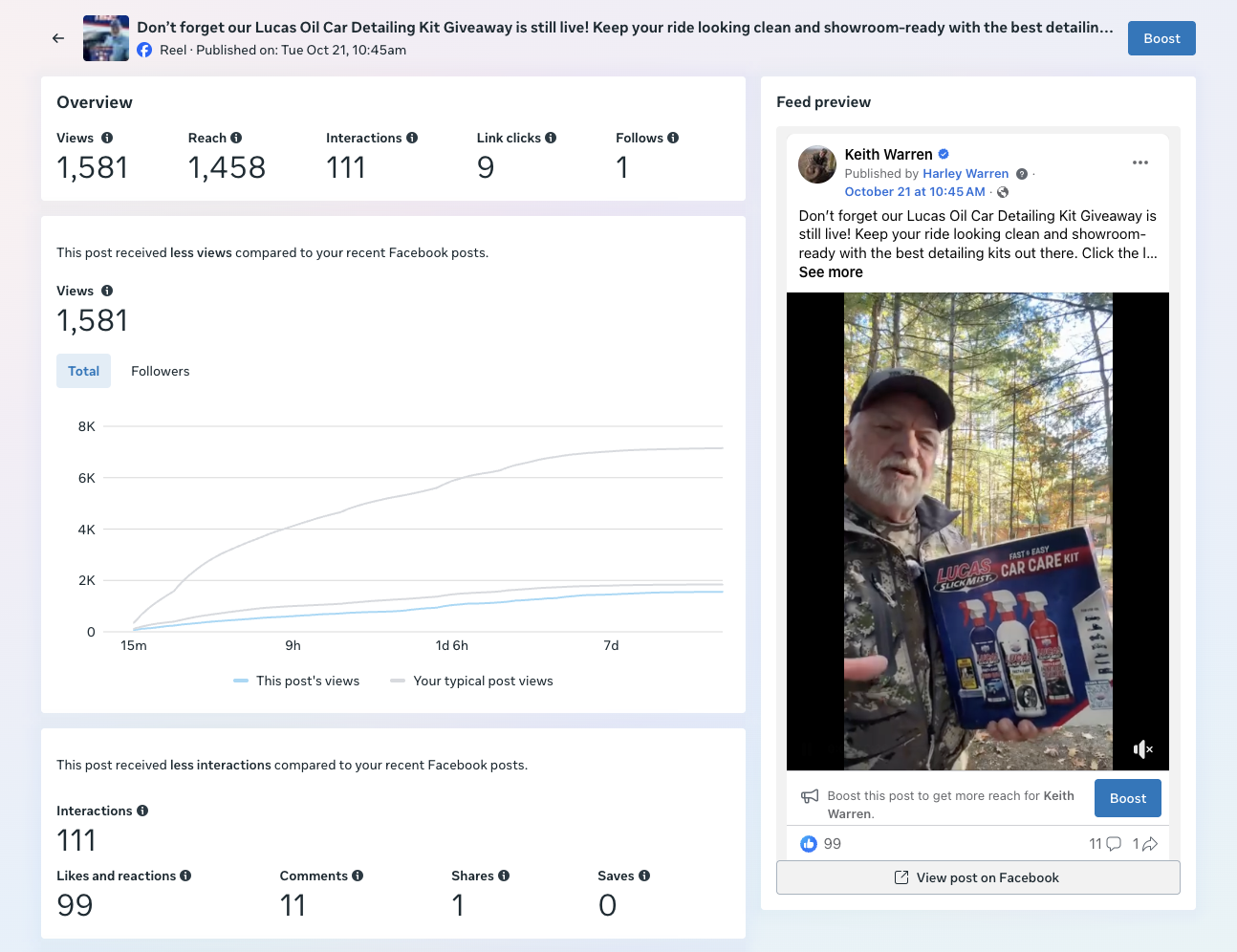This screenshot has height=952, width=1237.
Task: Unmute the reel video sound
Action: [x=1142, y=749]
